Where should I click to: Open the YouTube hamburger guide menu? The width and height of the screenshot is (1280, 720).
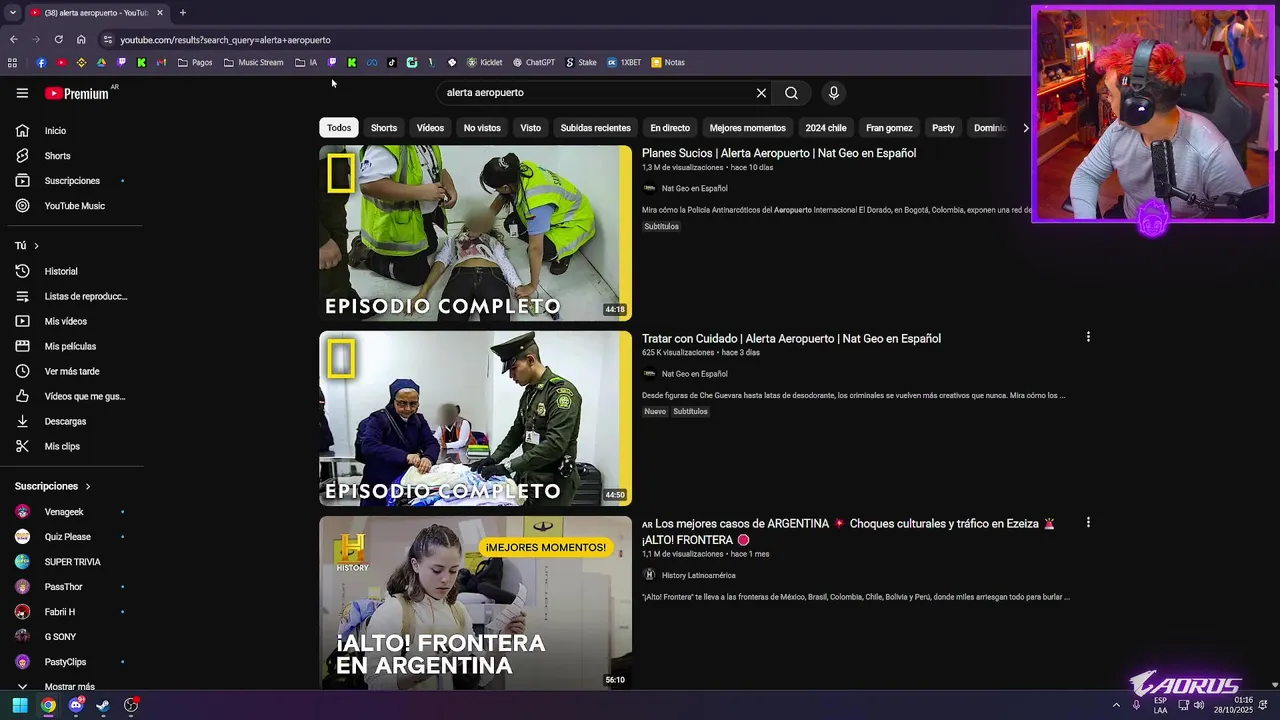[x=22, y=93]
